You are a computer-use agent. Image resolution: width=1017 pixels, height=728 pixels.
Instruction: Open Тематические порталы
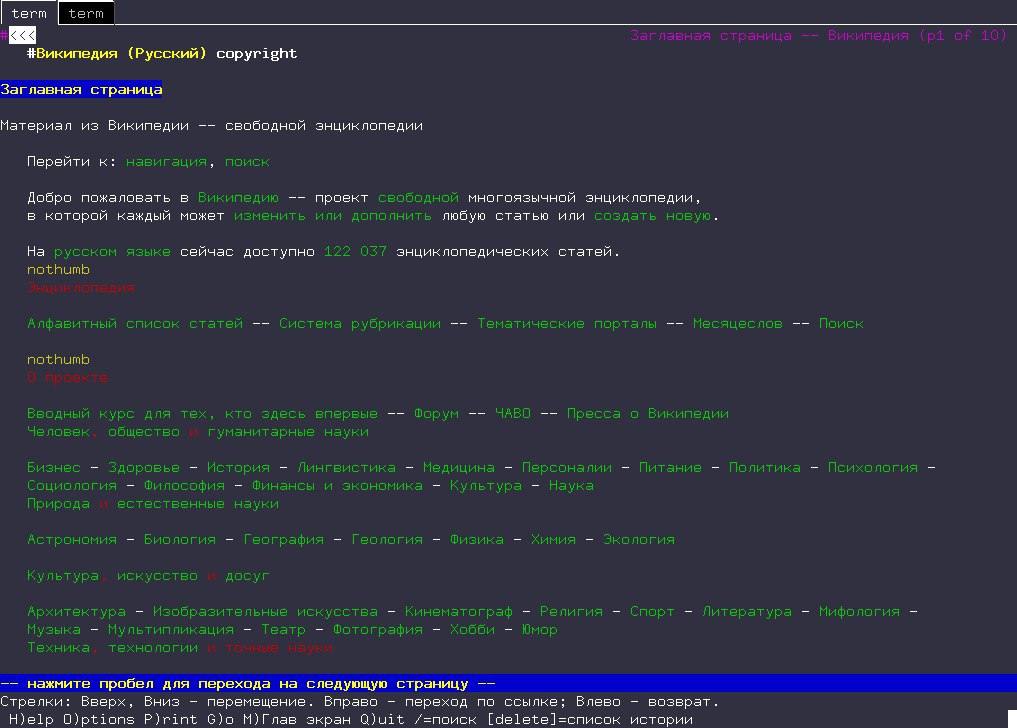tap(567, 323)
